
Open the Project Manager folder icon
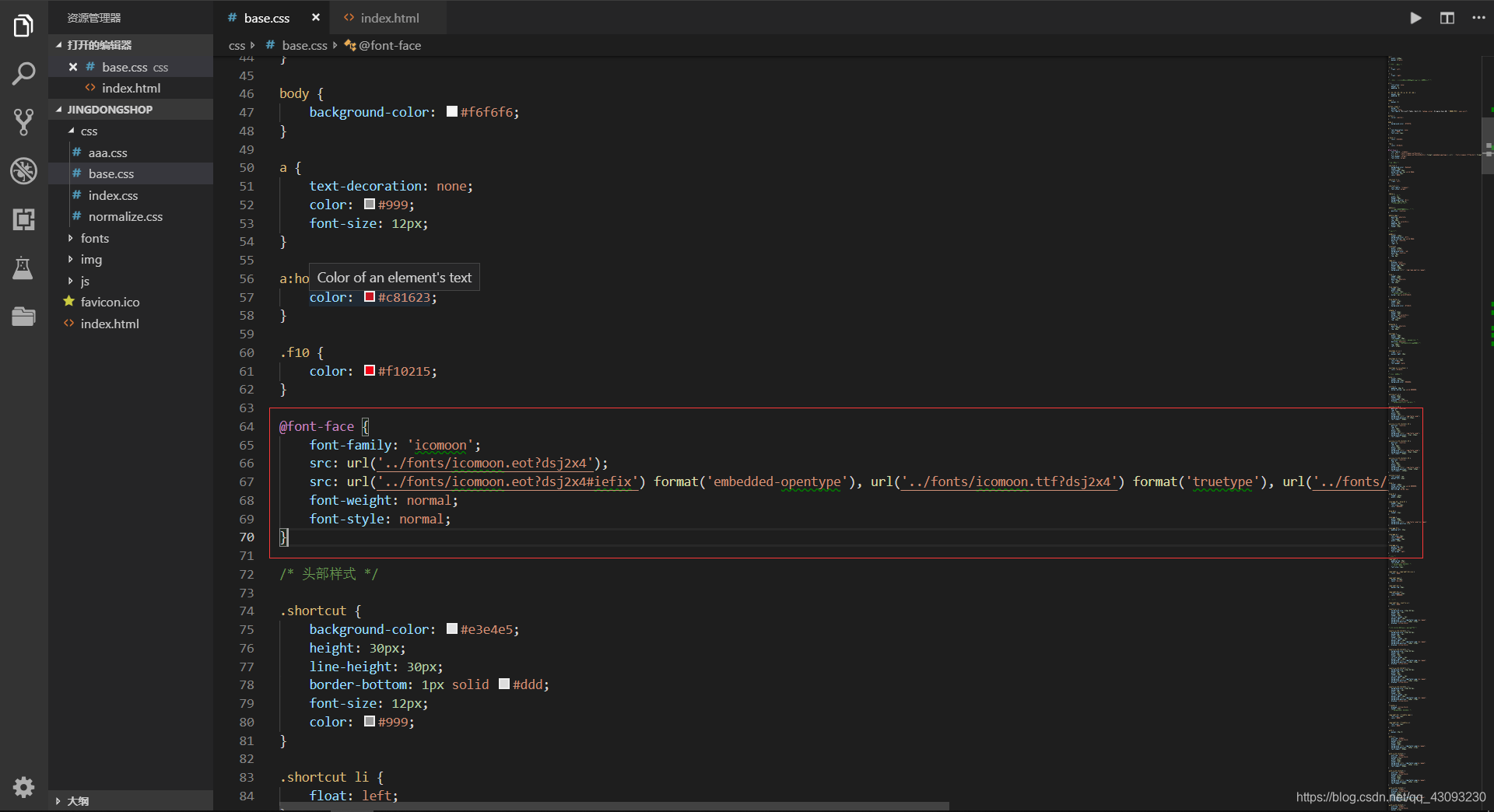point(23,317)
